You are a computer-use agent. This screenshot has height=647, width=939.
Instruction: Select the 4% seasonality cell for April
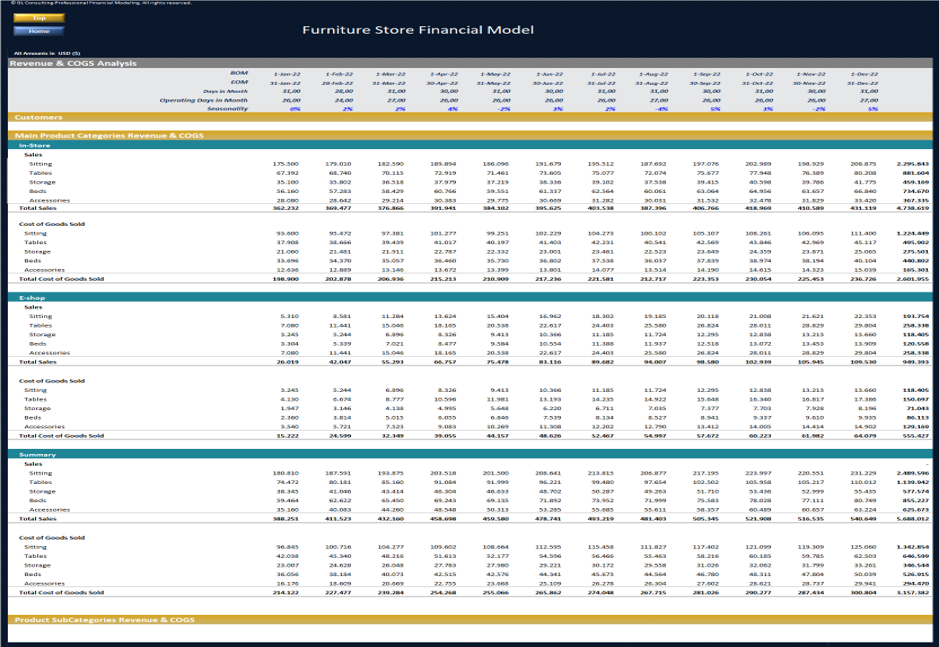pos(453,109)
